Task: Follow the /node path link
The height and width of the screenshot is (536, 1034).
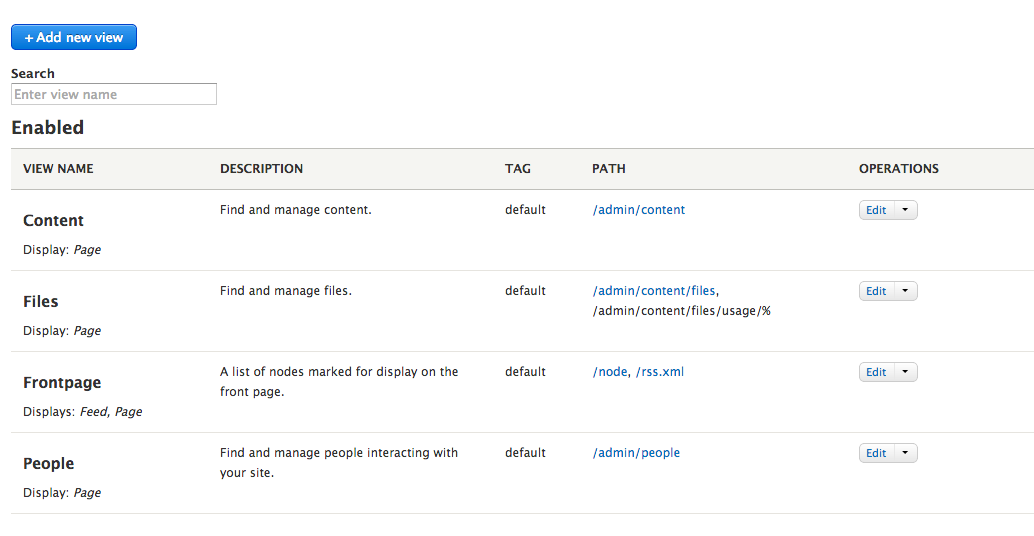Action: tap(609, 372)
